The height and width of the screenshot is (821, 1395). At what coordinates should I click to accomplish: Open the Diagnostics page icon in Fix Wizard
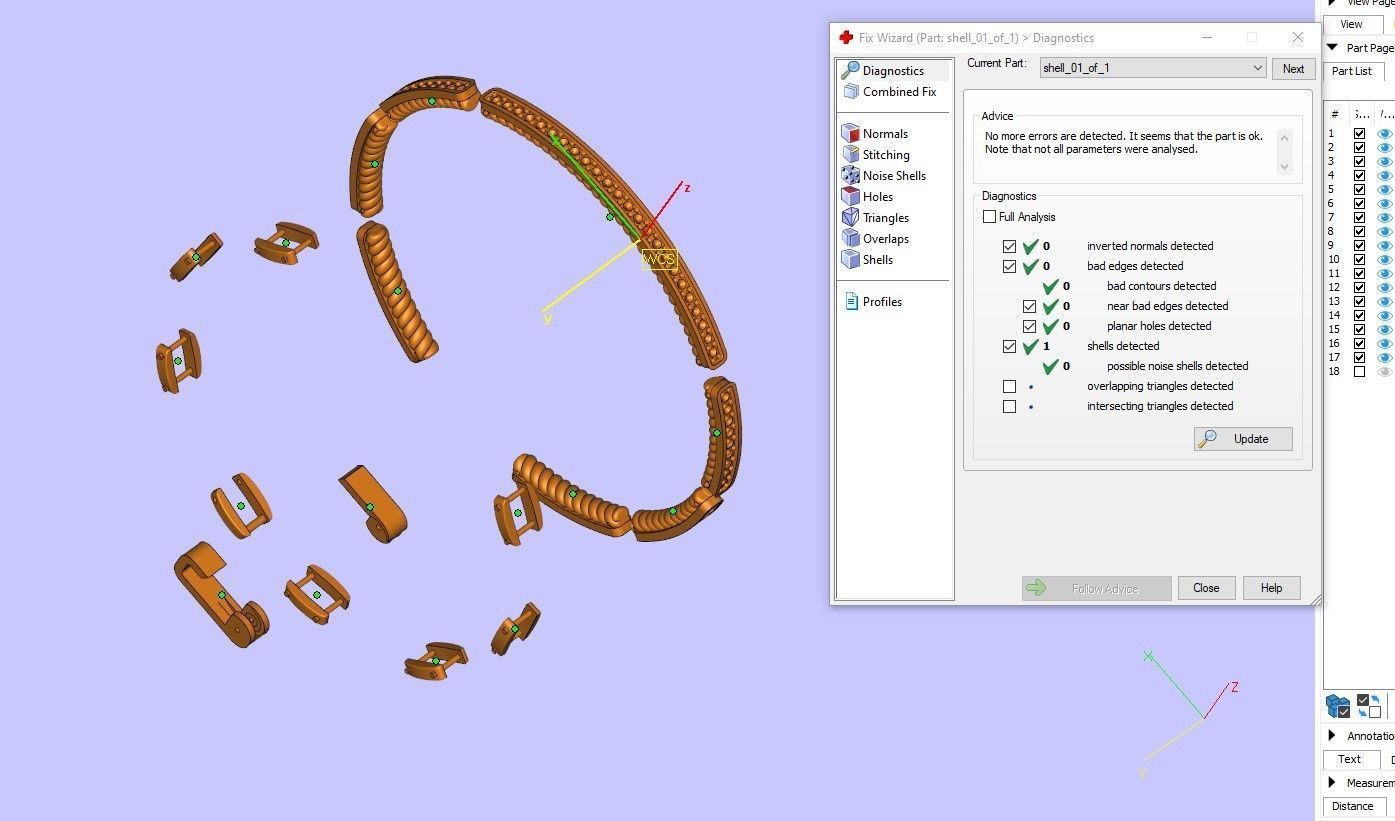point(851,71)
